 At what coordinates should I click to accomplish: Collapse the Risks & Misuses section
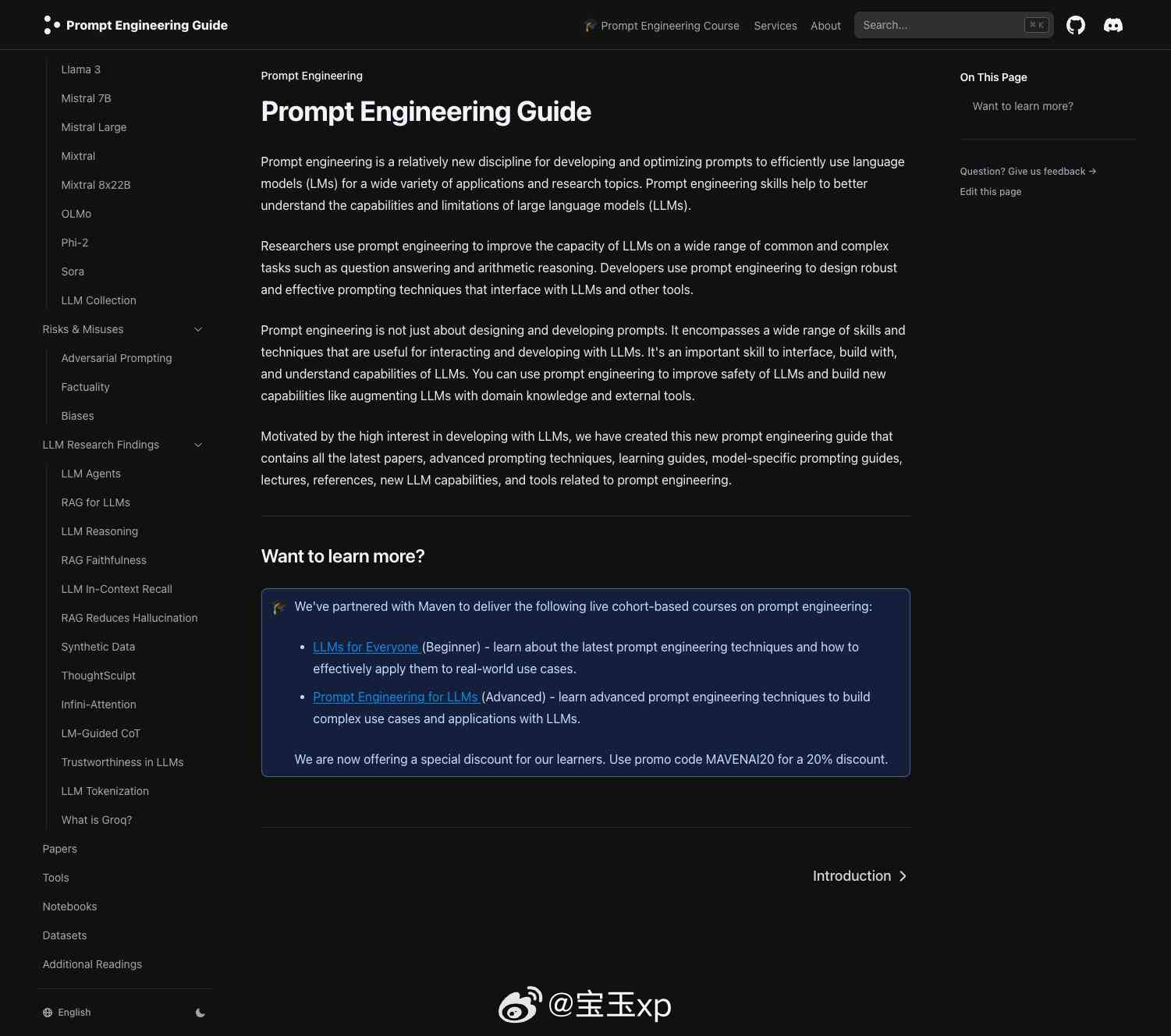click(x=198, y=329)
